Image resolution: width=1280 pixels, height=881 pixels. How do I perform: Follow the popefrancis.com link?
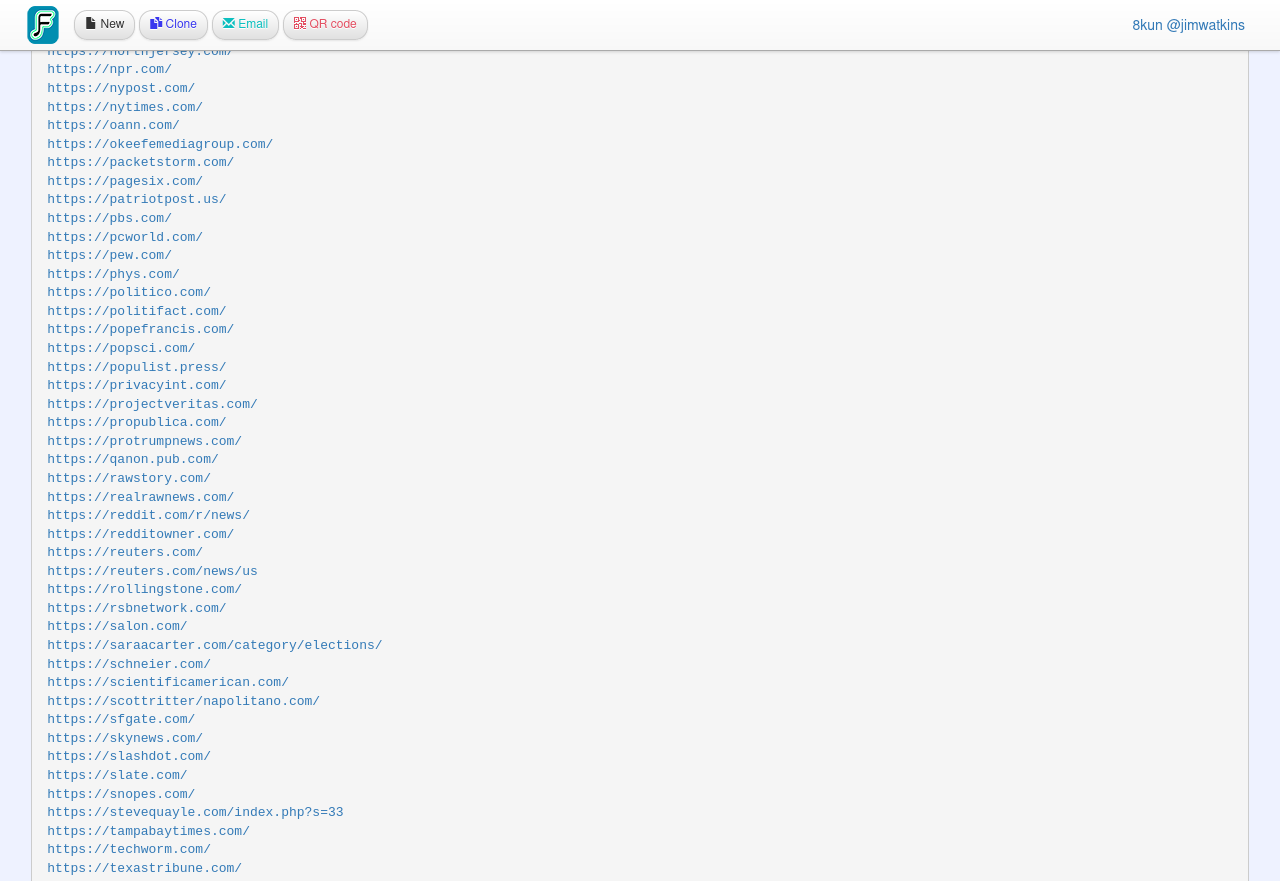pos(141,330)
